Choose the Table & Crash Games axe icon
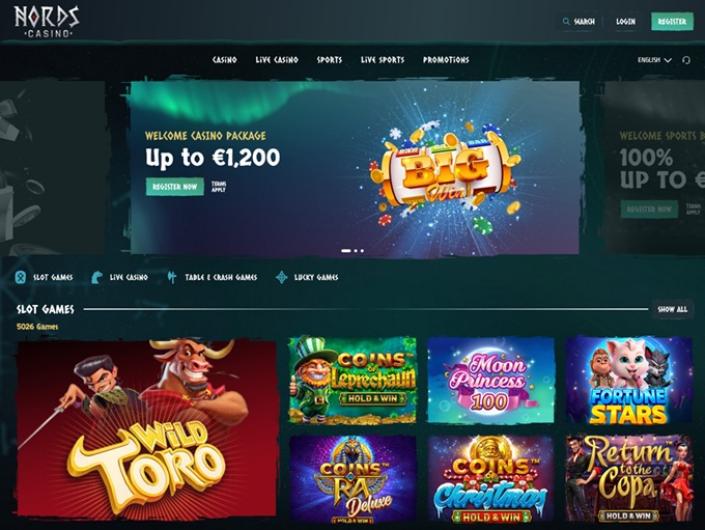The height and width of the screenshot is (530, 705). [x=171, y=277]
